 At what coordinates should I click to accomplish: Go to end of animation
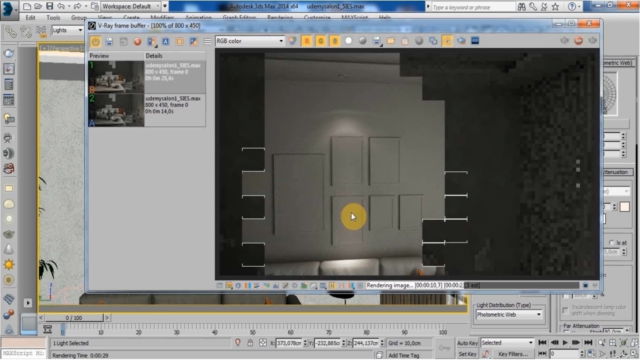tap(588, 343)
